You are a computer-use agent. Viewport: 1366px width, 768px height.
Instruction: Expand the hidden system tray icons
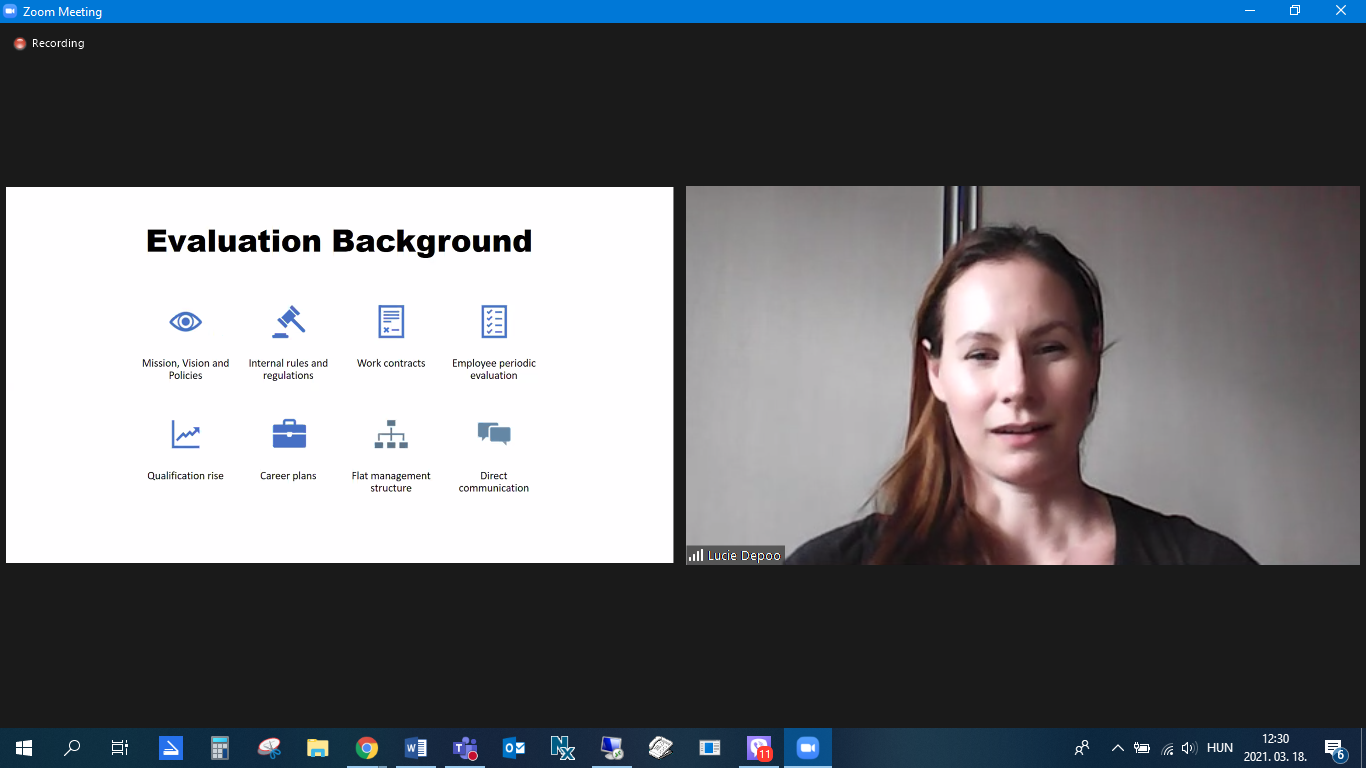click(x=1118, y=748)
